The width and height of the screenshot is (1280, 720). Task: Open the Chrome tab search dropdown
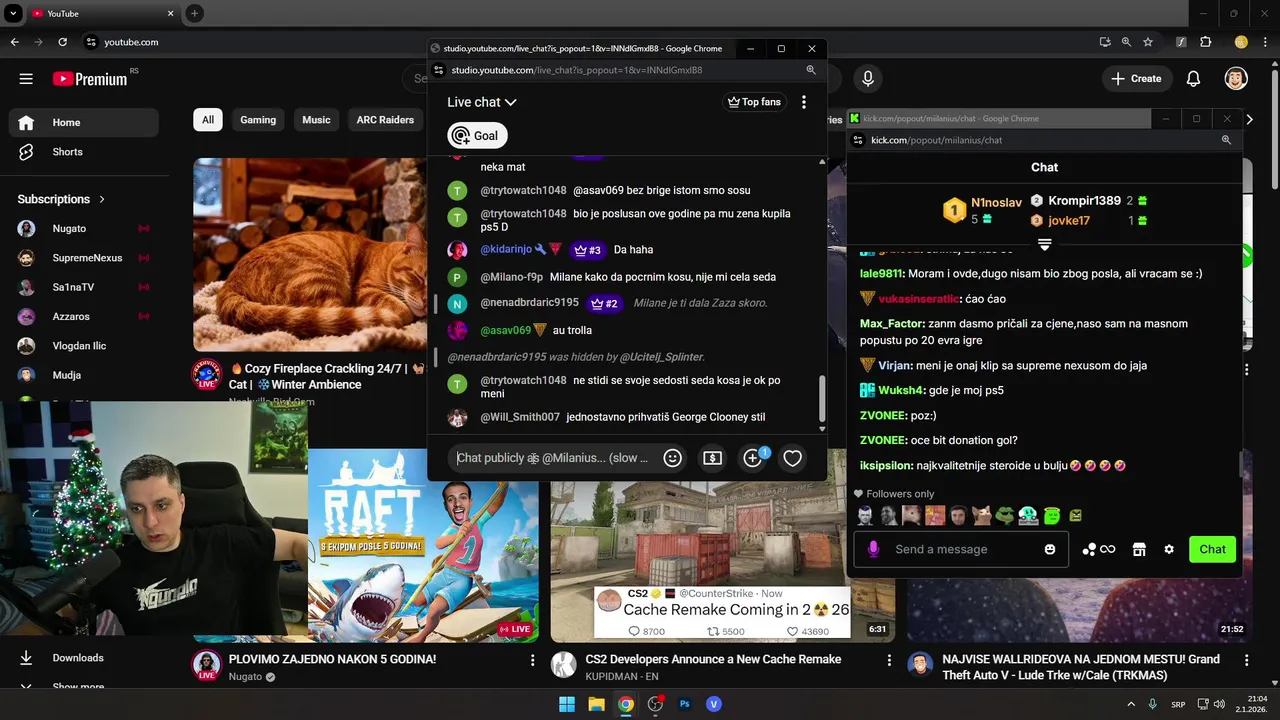click(13, 14)
